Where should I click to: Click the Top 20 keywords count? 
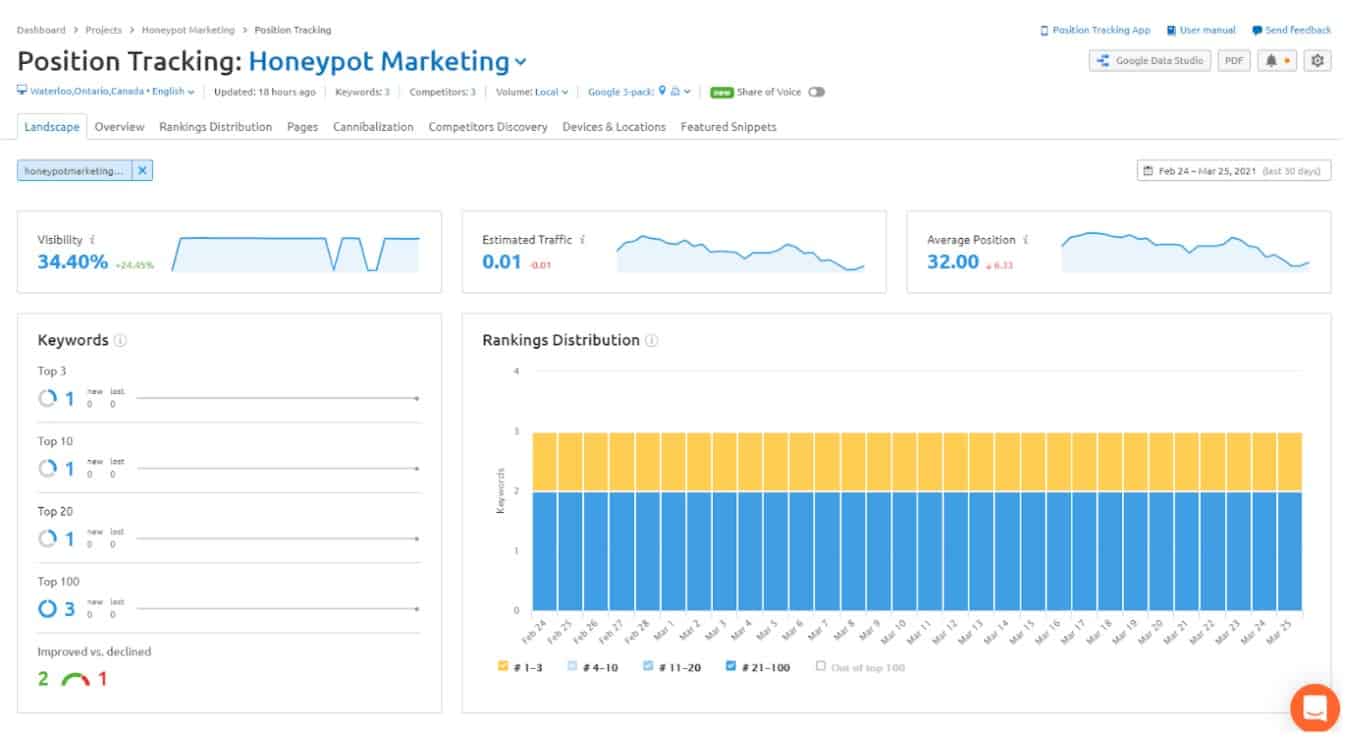coord(70,538)
